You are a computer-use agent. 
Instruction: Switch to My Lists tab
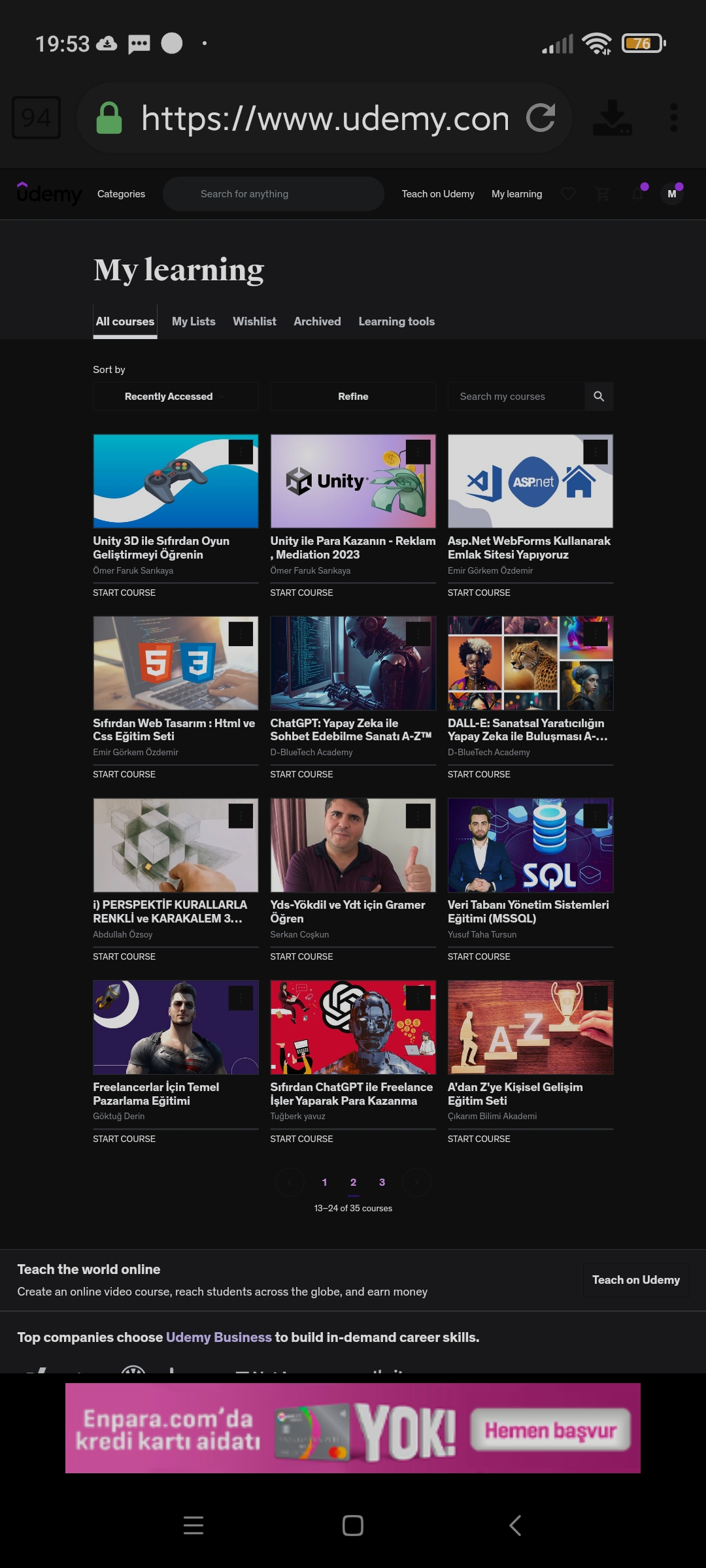193,321
